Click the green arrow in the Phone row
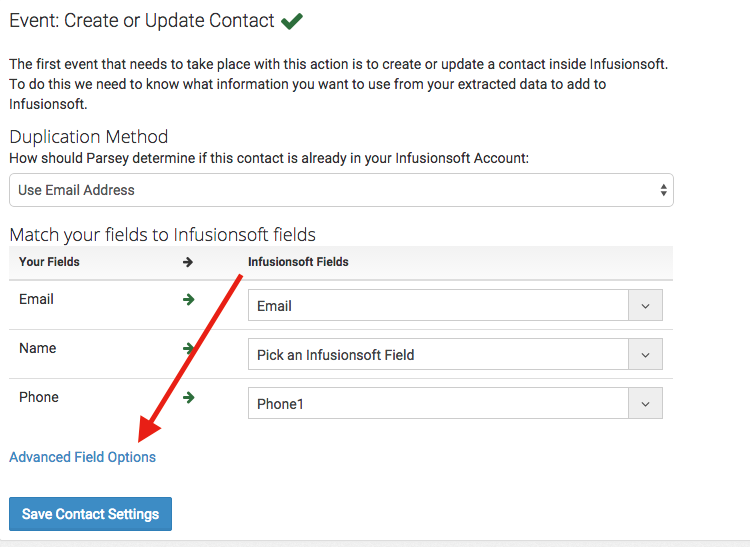 [189, 397]
